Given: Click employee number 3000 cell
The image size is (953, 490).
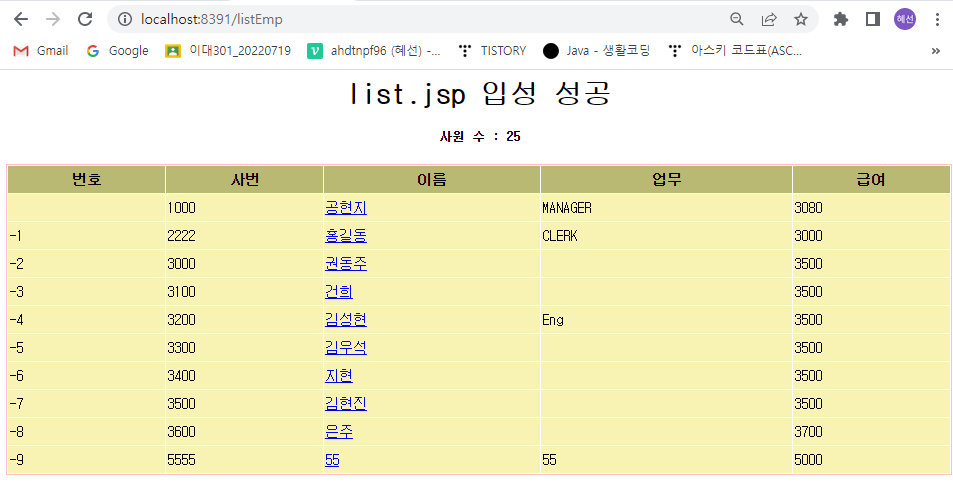Looking at the screenshot, I should tap(244, 264).
